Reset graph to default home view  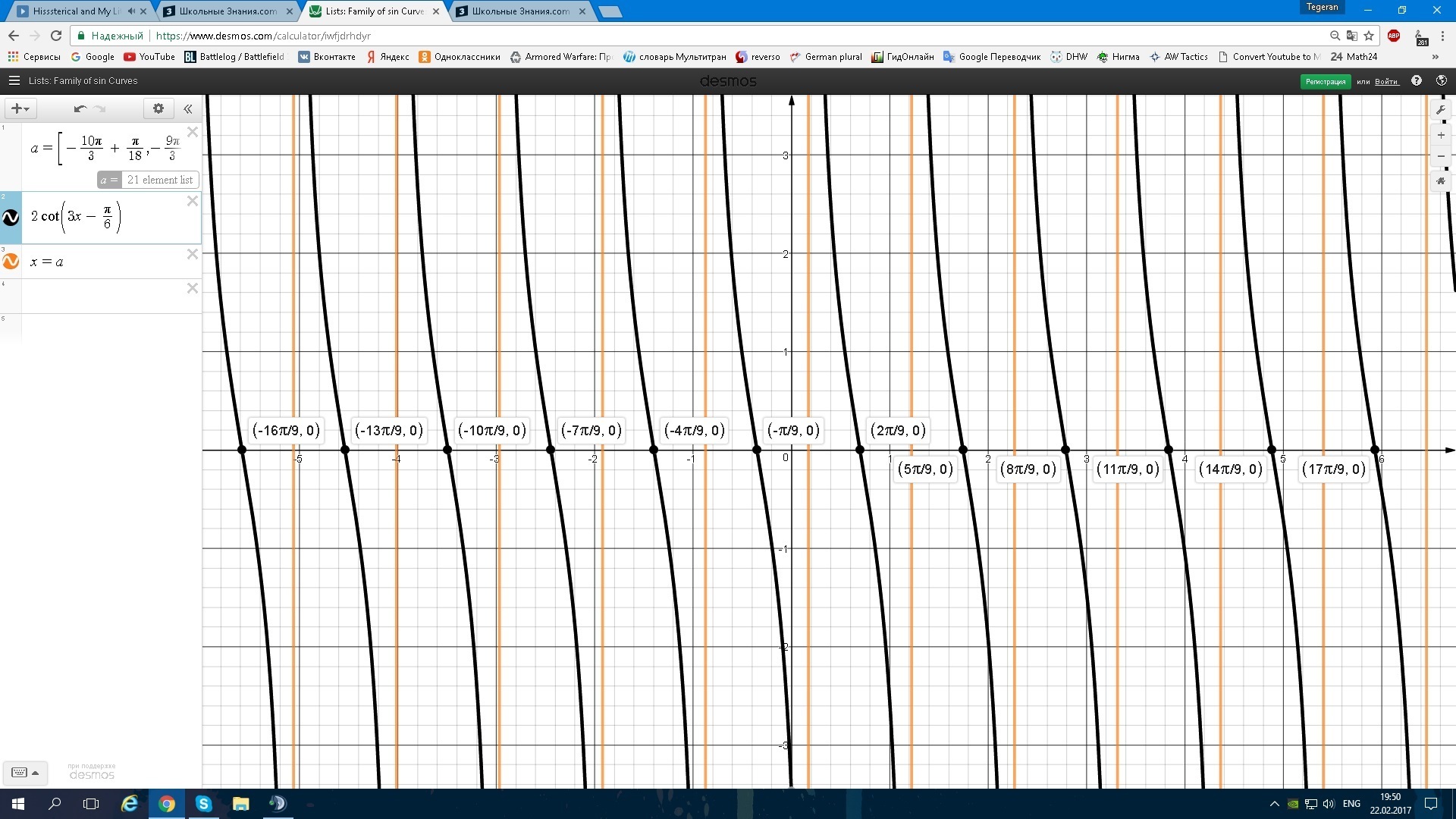coord(1441,181)
